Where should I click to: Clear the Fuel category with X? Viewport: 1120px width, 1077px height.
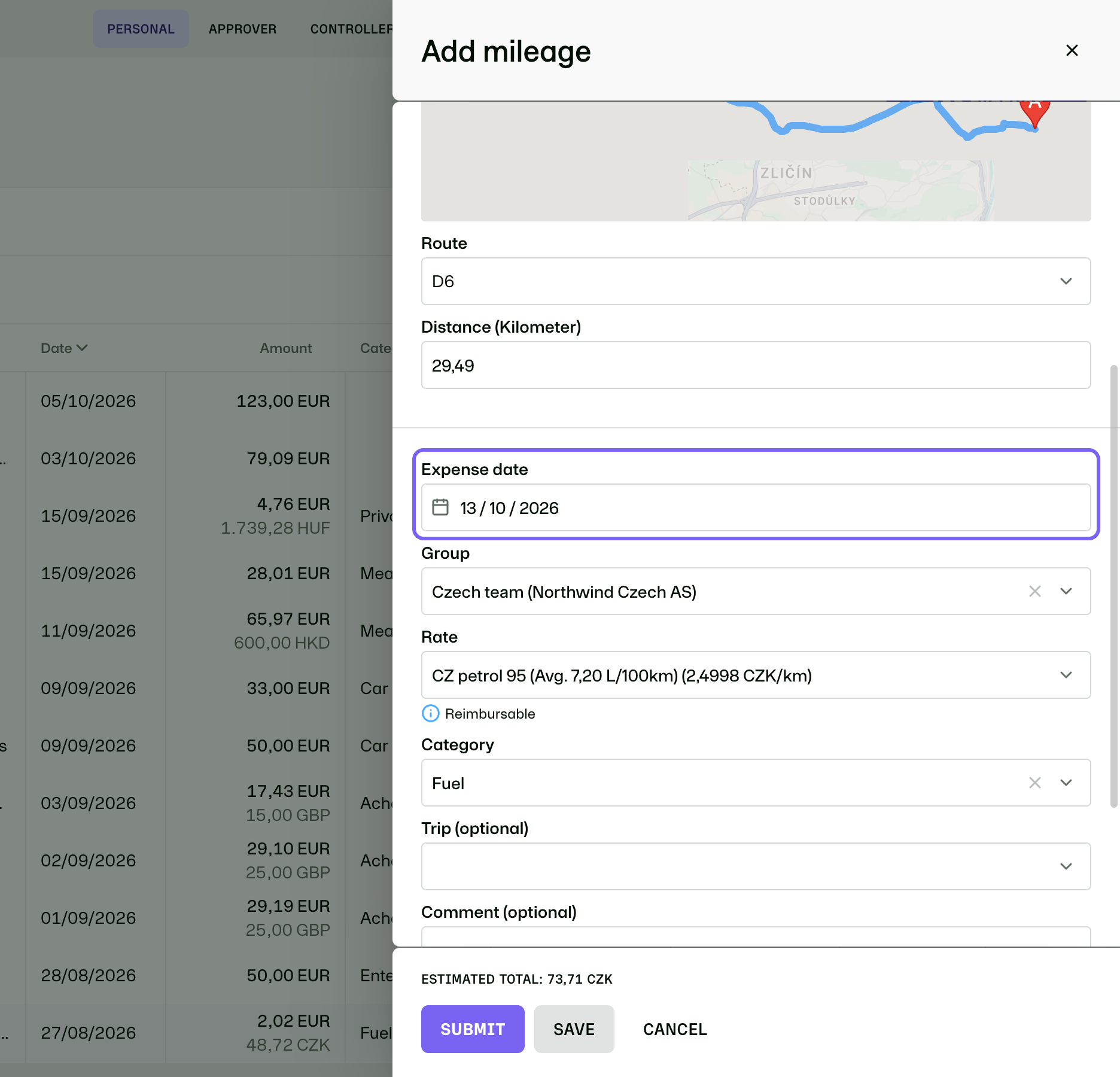(x=1034, y=783)
